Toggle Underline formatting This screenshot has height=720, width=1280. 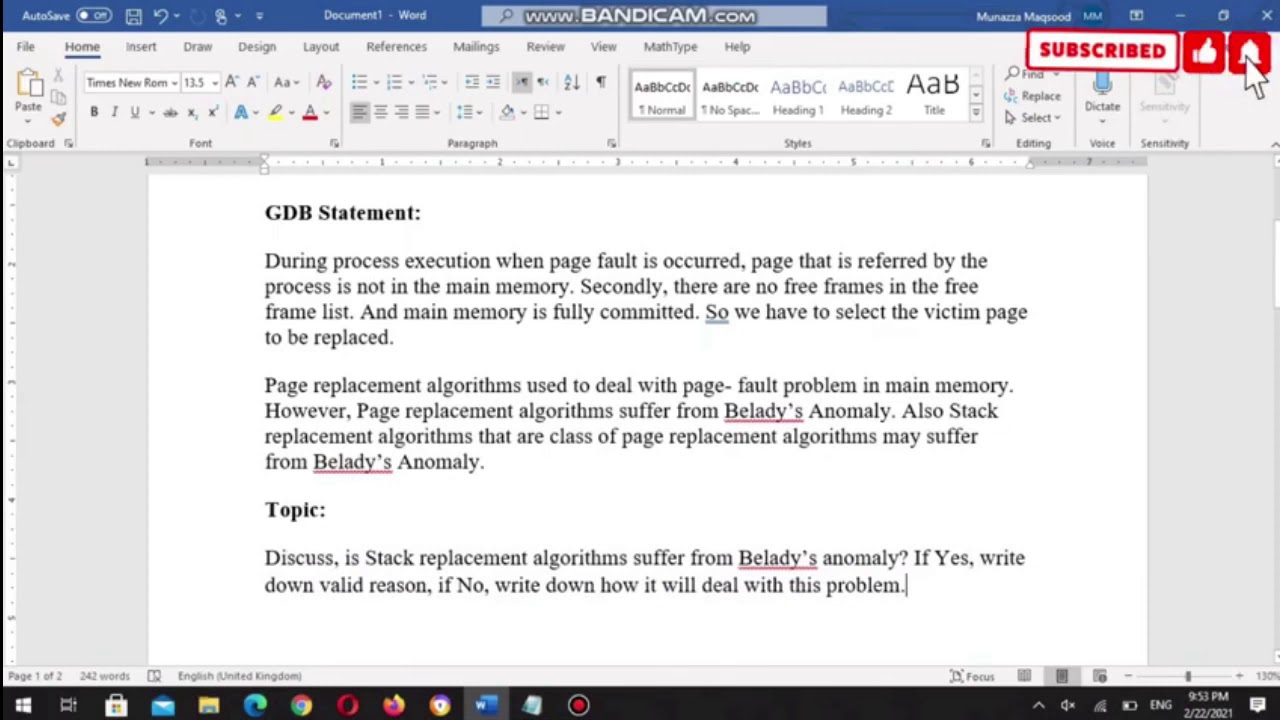(135, 112)
